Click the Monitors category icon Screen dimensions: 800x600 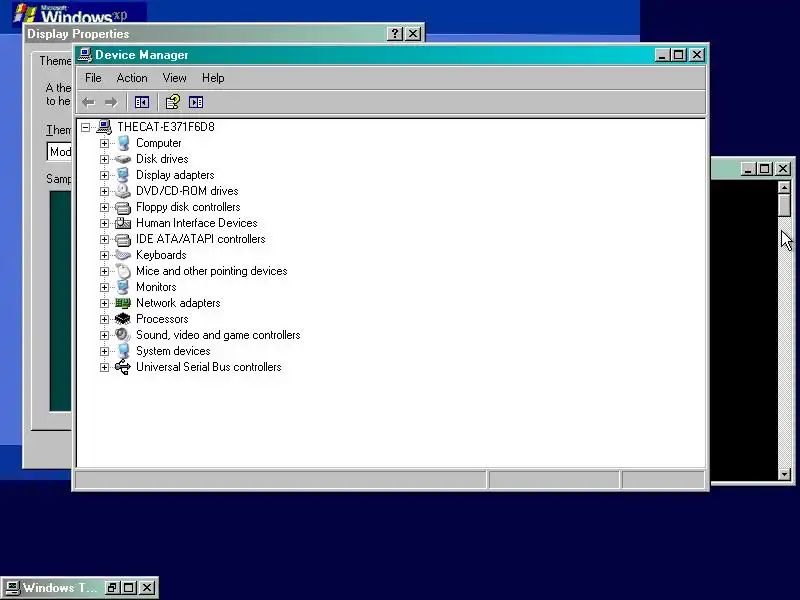point(123,287)
